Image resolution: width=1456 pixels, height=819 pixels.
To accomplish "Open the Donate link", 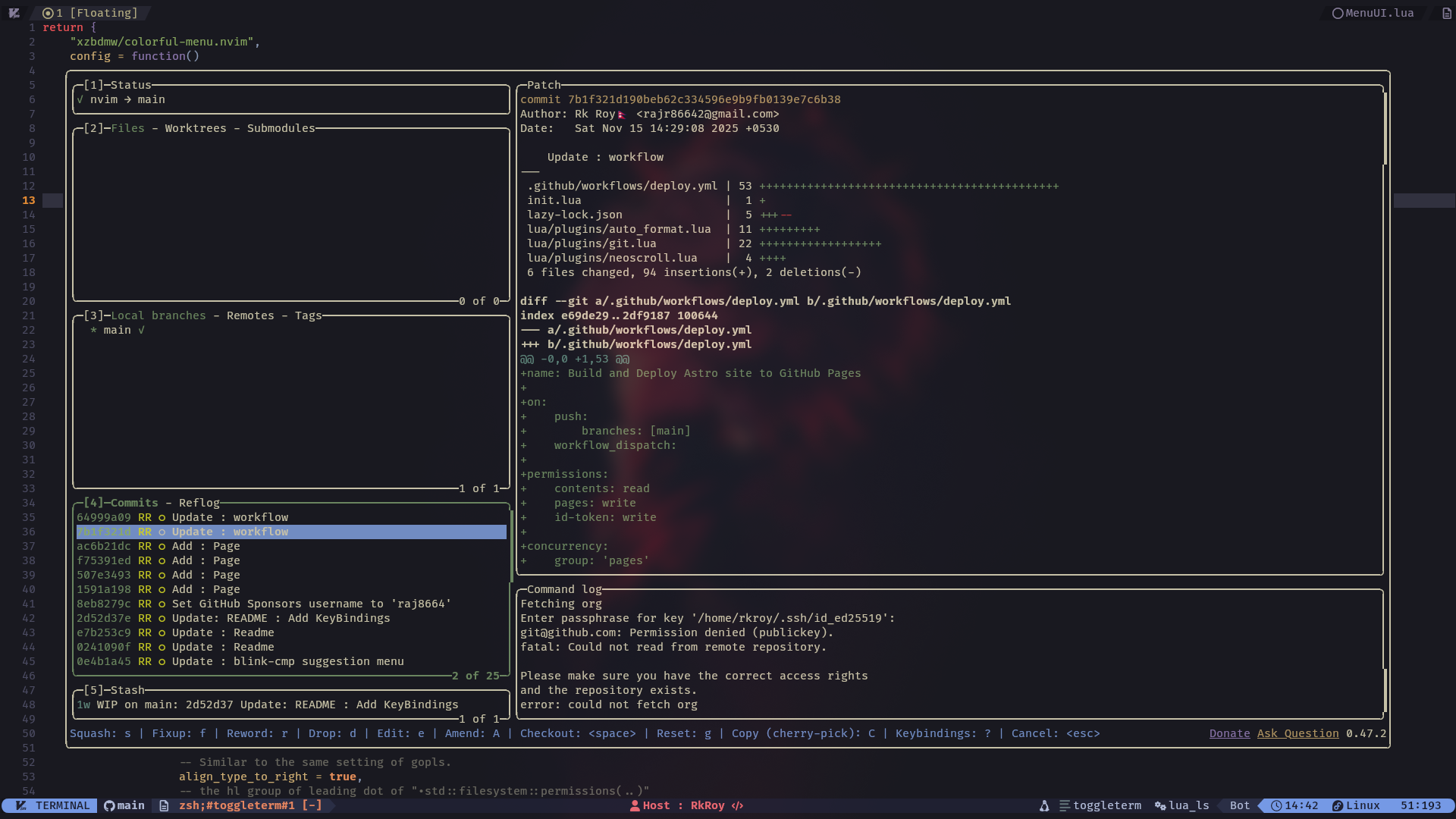I will [1229, 733].
